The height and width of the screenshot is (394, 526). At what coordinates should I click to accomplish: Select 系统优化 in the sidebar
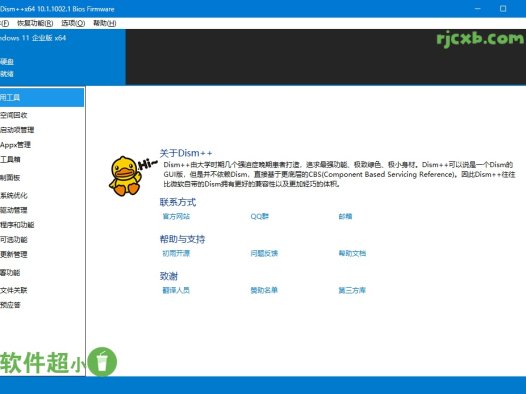coord(14,195)
